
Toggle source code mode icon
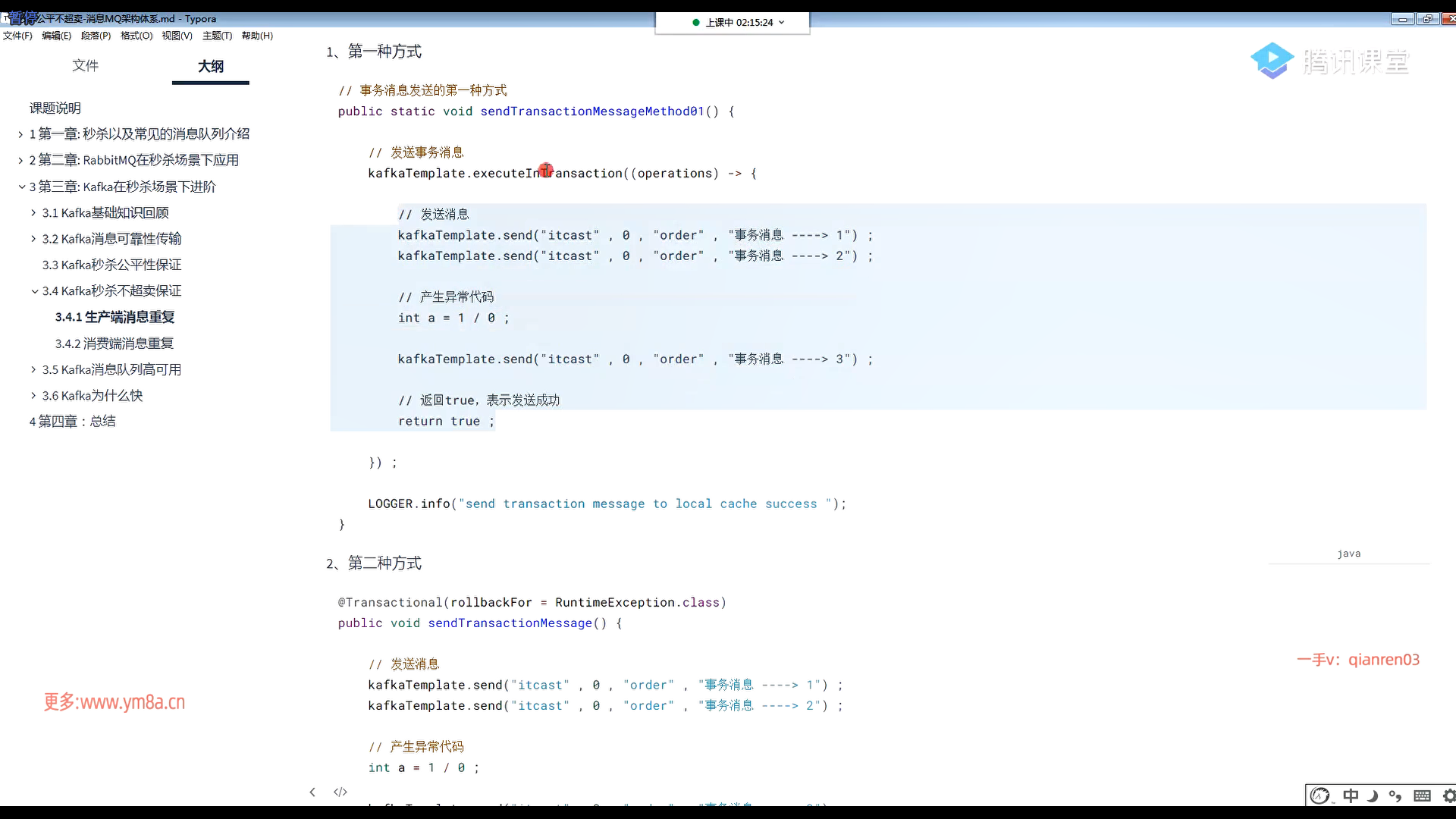(x=340, y=792)
